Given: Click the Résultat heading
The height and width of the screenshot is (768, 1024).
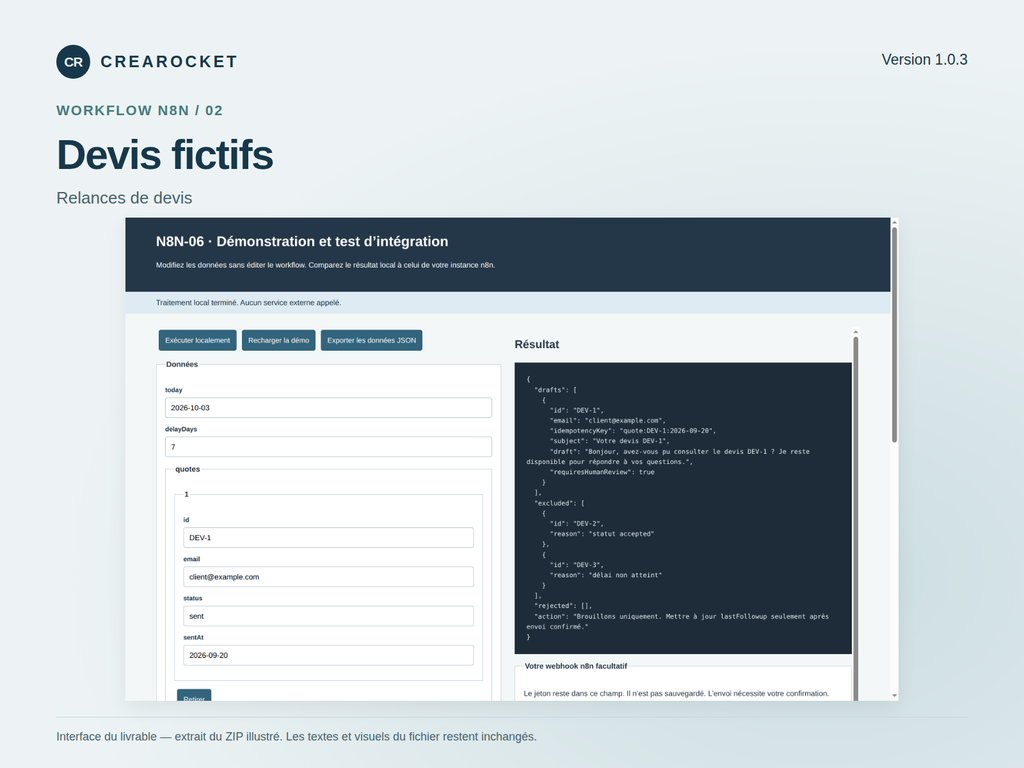Looking at the screenshot, I should 537,344.
